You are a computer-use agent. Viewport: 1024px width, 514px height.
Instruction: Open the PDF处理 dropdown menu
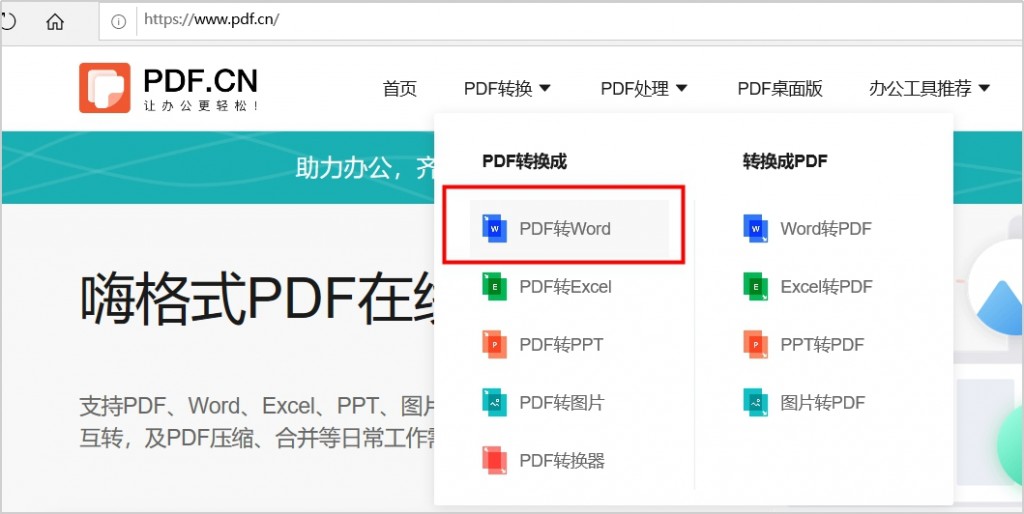tap(644, 88)
